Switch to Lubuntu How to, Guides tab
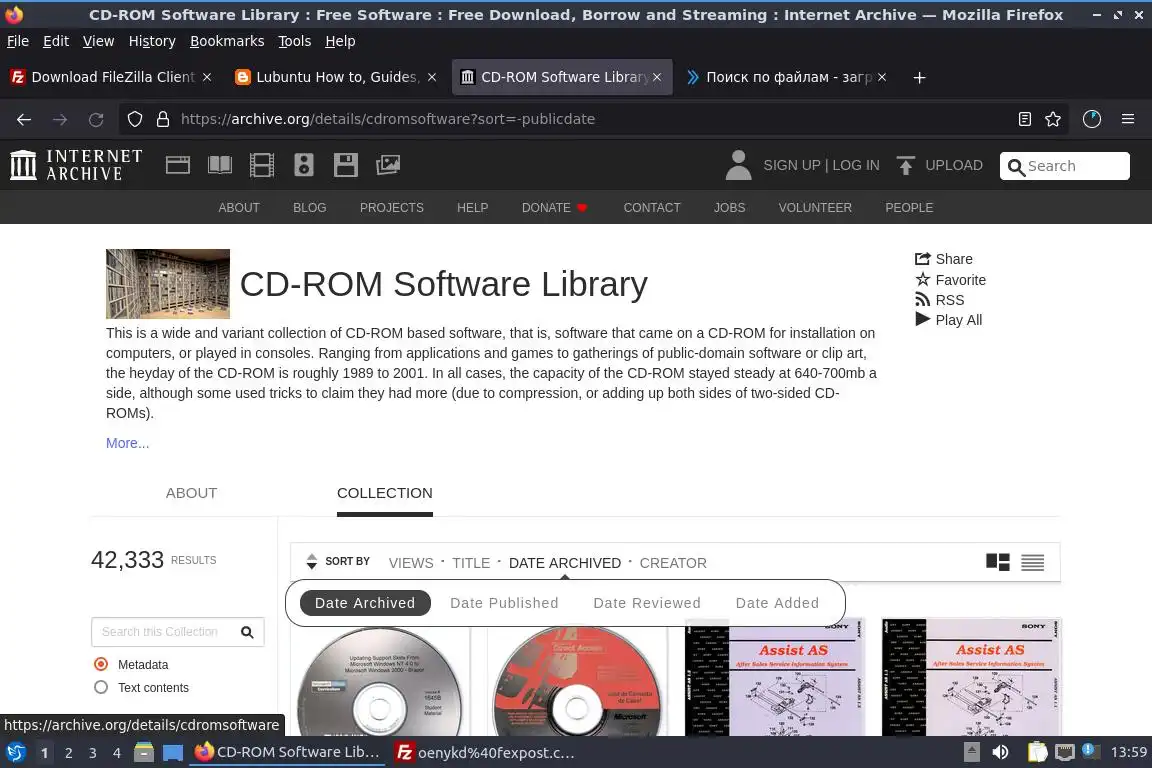Viewport: 1152px width, 768px height. click(336, 77)
